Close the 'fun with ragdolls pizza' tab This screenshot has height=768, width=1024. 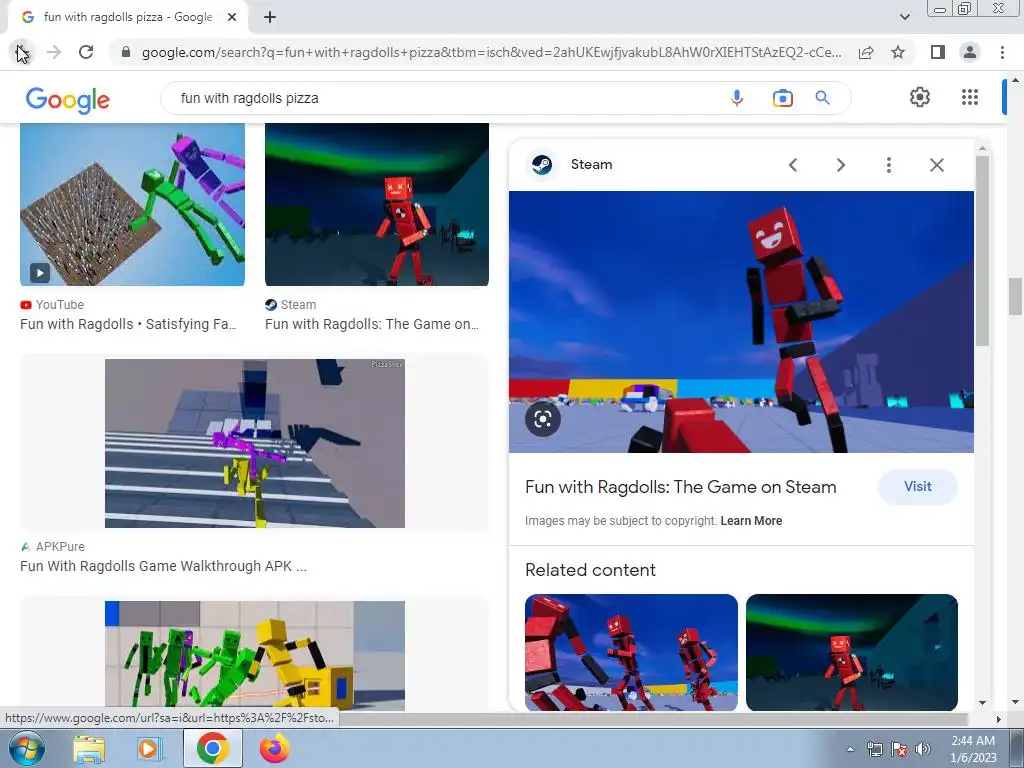pos(232,17)
